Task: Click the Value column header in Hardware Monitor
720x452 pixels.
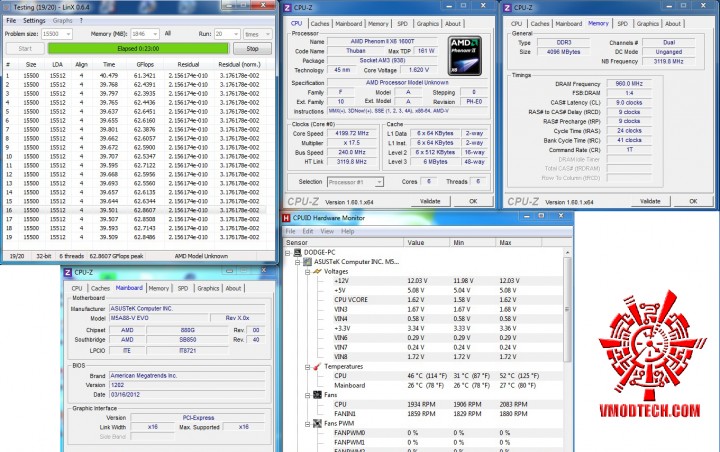Action: point(427,243)
